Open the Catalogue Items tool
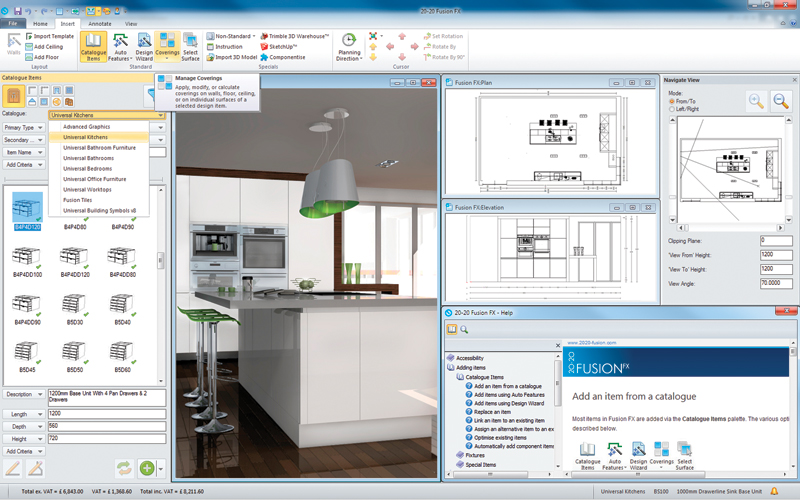The image size is (800, 500). tap(93, 47)
